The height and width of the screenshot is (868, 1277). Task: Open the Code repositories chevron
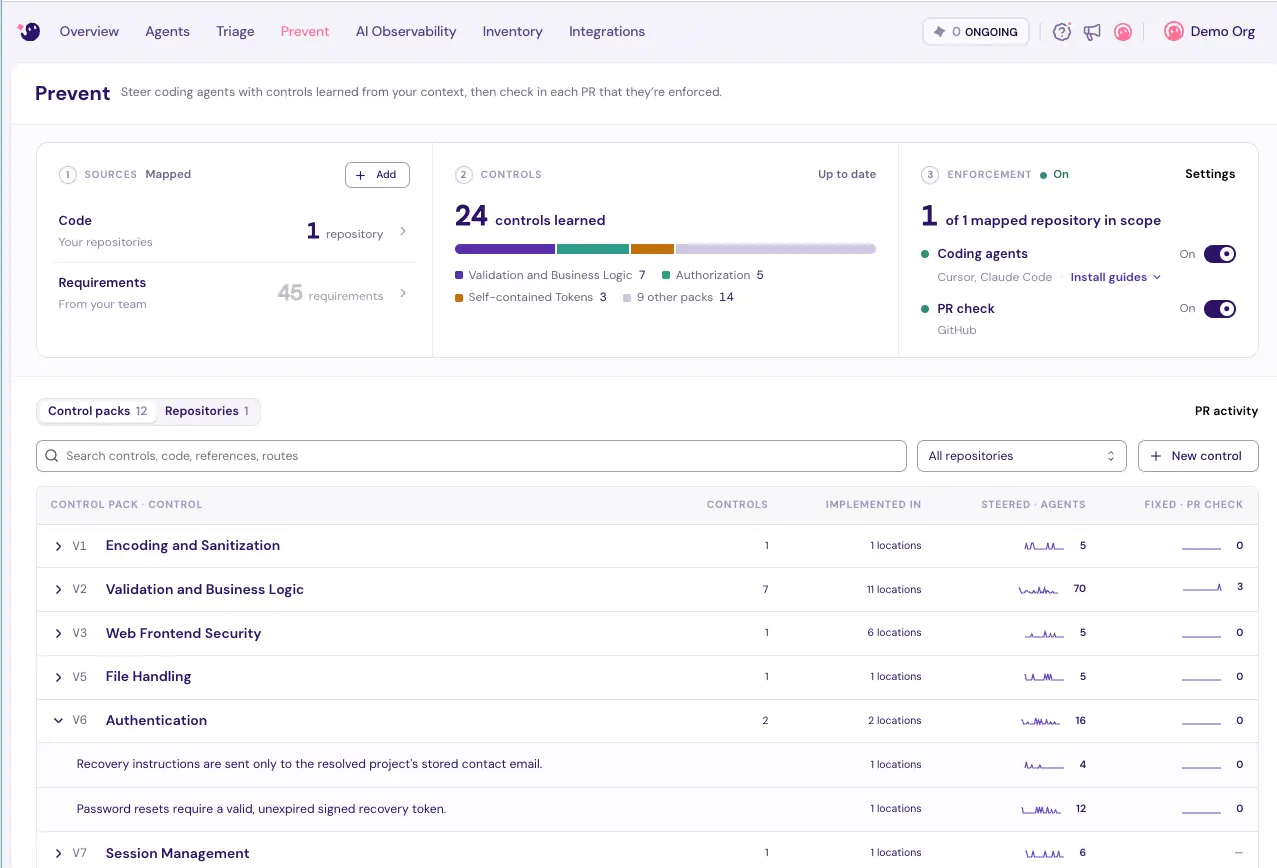(x=403, y=231)
